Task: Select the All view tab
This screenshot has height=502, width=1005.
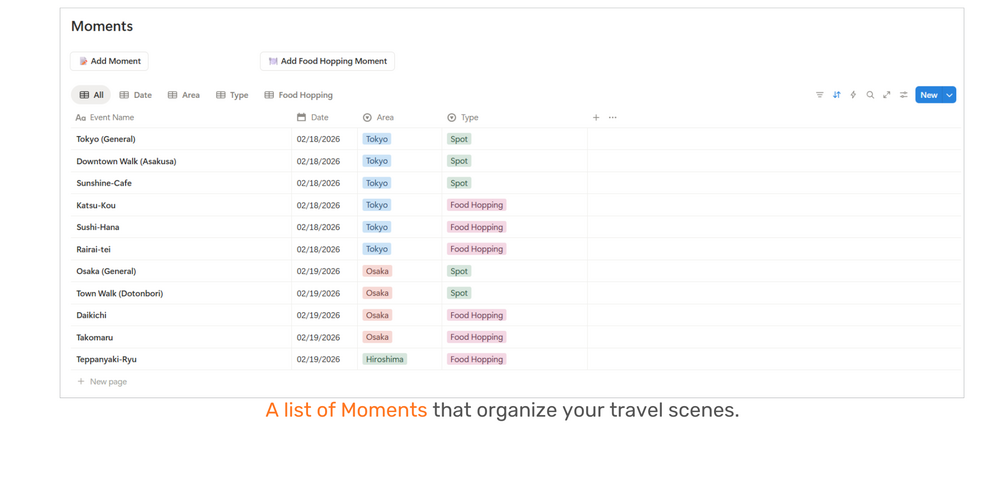Action: point(91,95)
